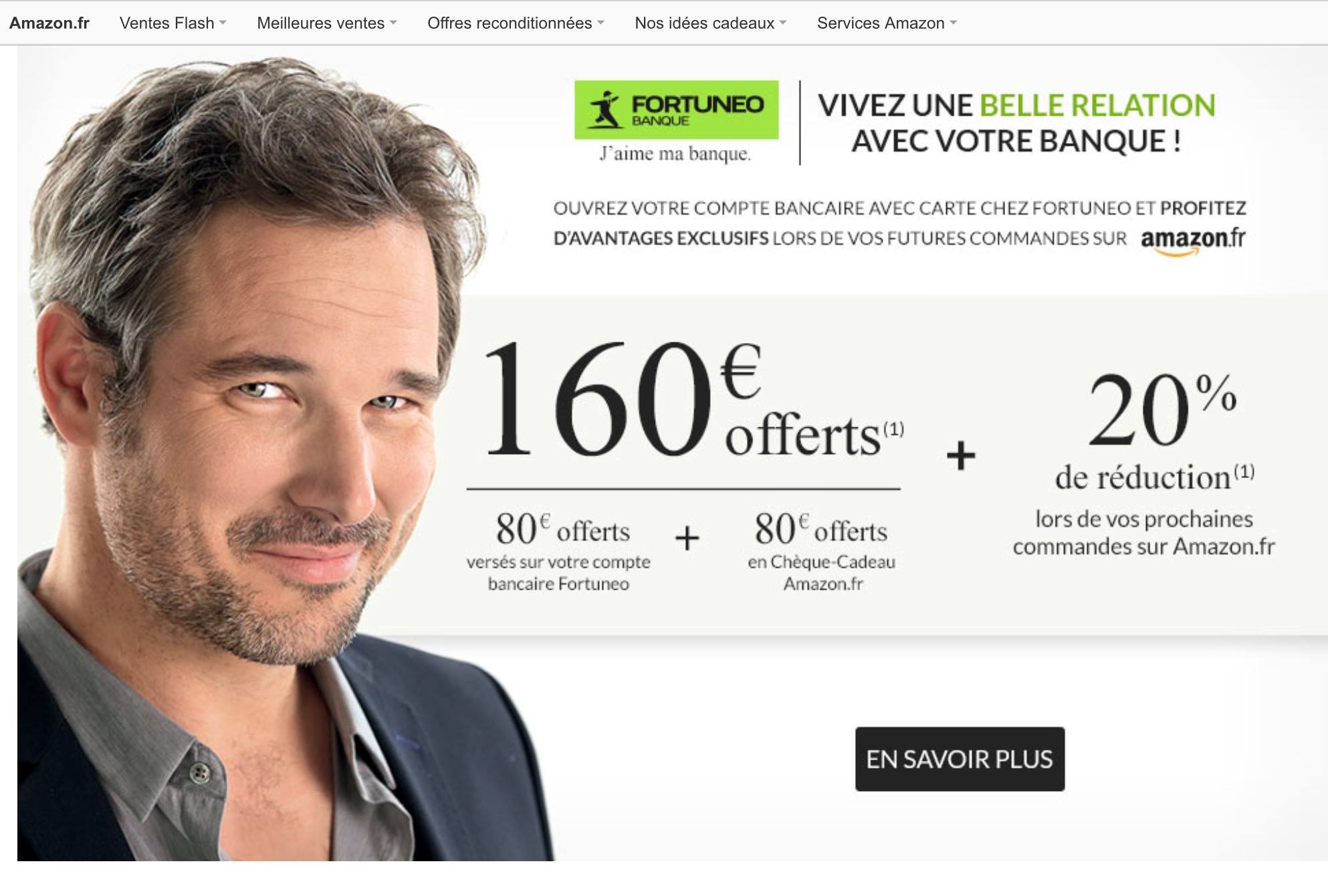
Task: Click the 160€ offerts headline
Action: click(x=692, y=399)
